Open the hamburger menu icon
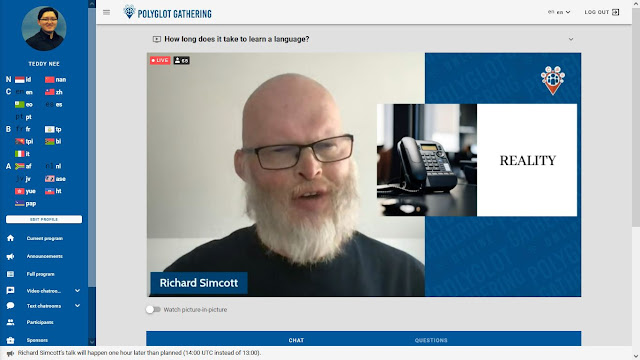640x360 pixels. coord(107,13)
